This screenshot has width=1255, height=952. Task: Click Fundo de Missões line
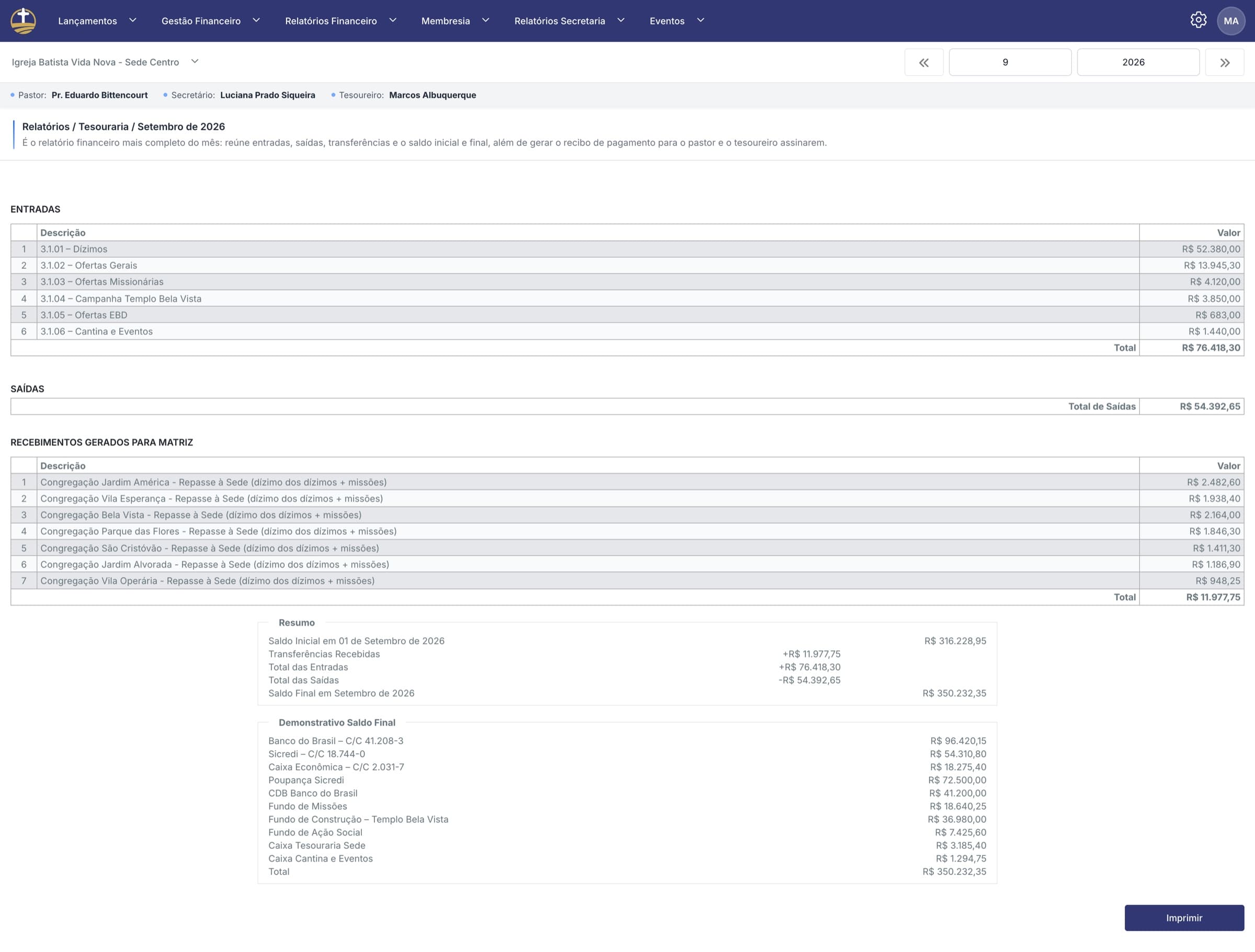coord(627,806)
